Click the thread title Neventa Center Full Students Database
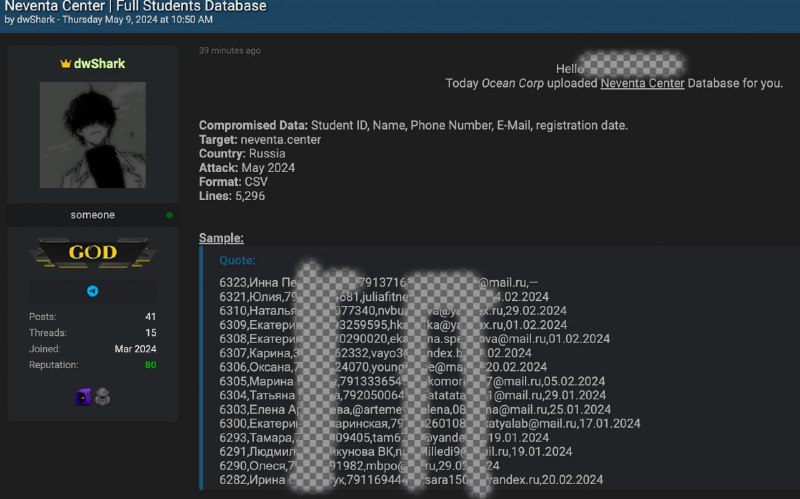This screenshot has width=800, height=499. (136, 6)
